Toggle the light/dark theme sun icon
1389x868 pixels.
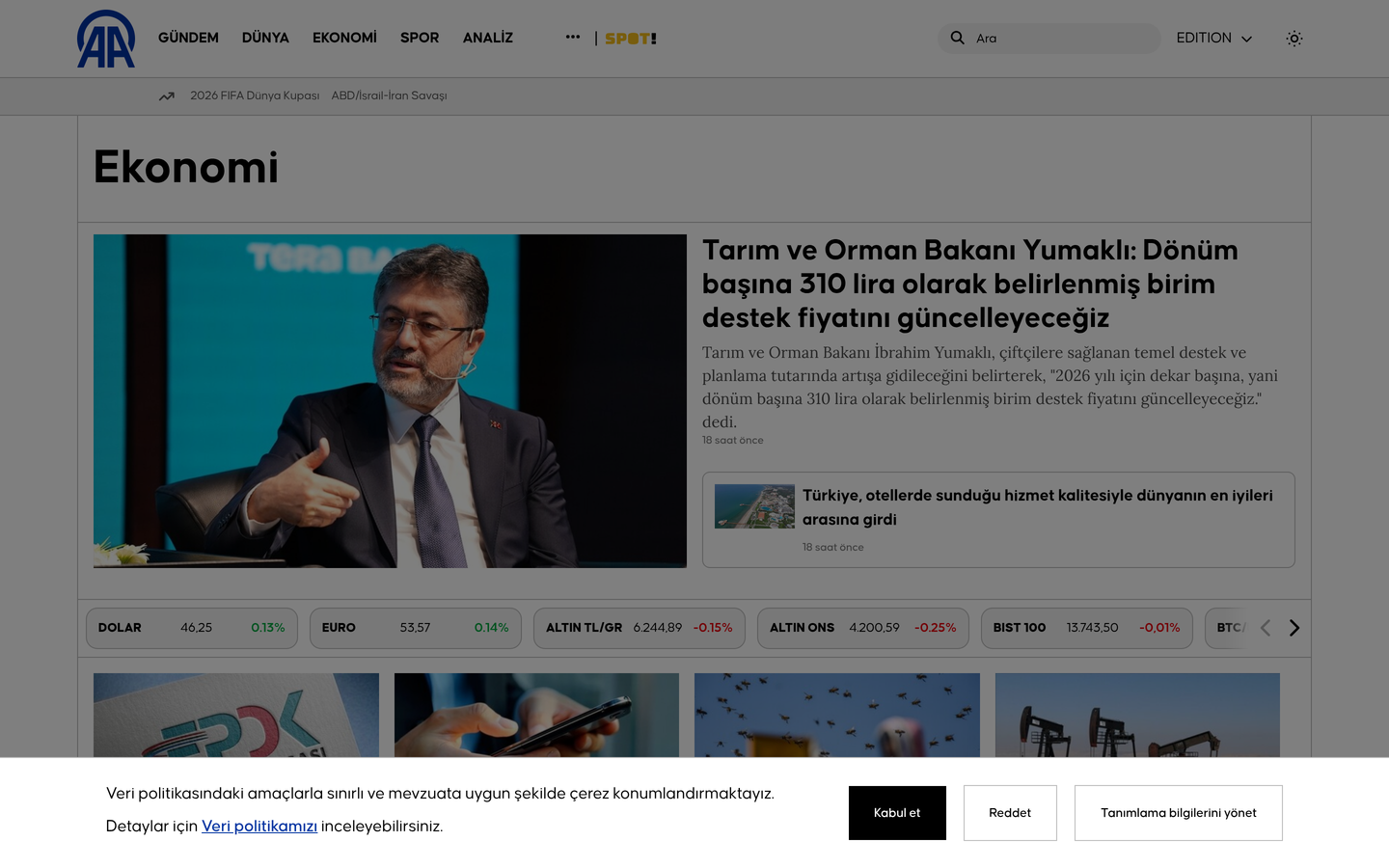pyautogui.click(x=1294, y=39)
